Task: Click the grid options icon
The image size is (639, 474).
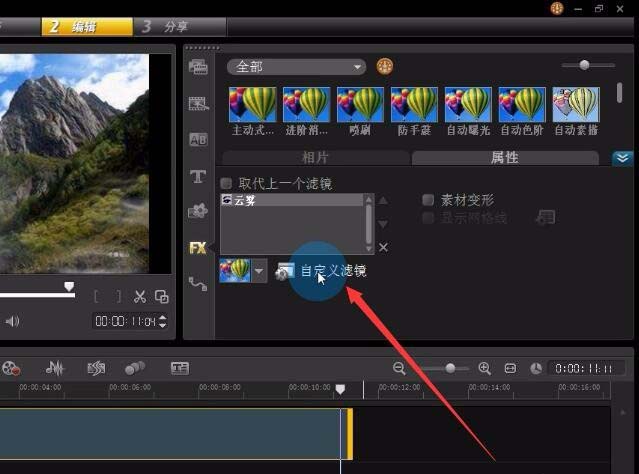Action: click(546, 217)
